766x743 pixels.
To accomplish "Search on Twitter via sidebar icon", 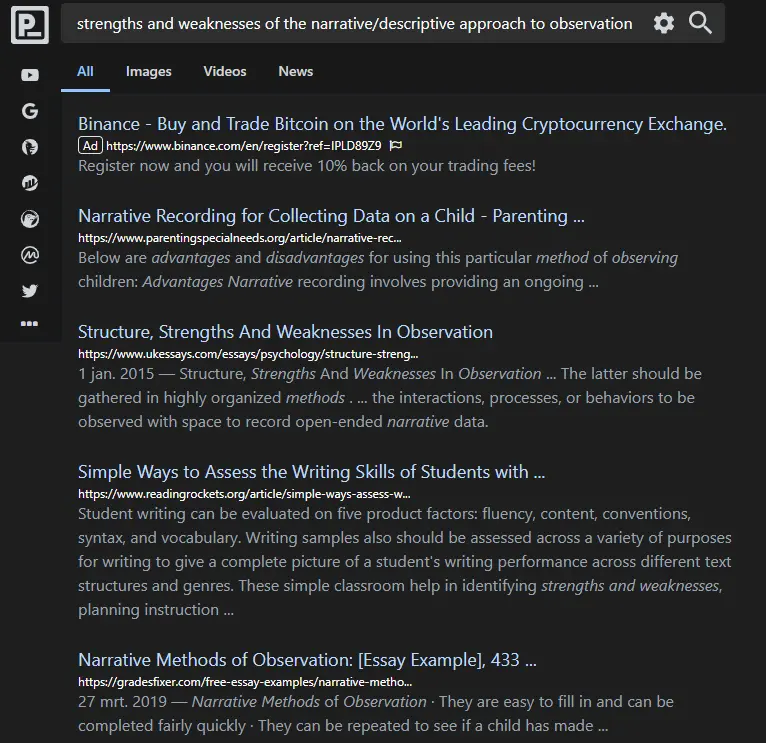I will [30, 291].
